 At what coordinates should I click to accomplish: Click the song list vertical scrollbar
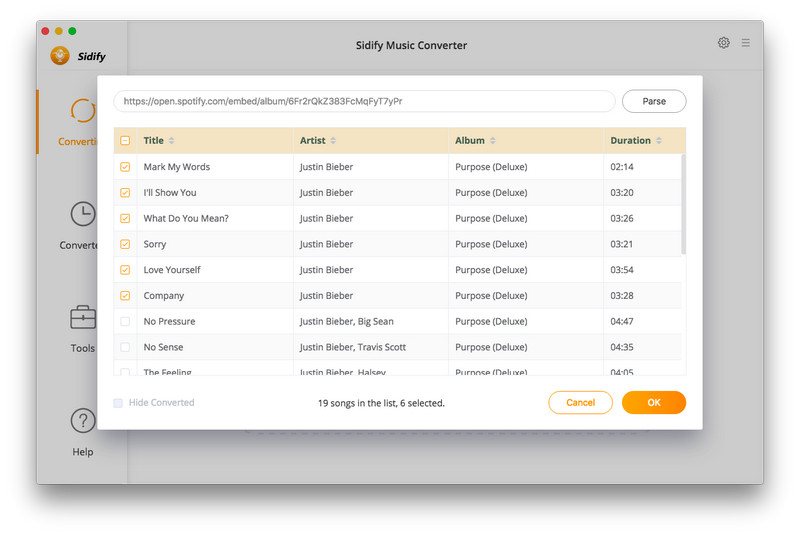click(x=683, y=204)
